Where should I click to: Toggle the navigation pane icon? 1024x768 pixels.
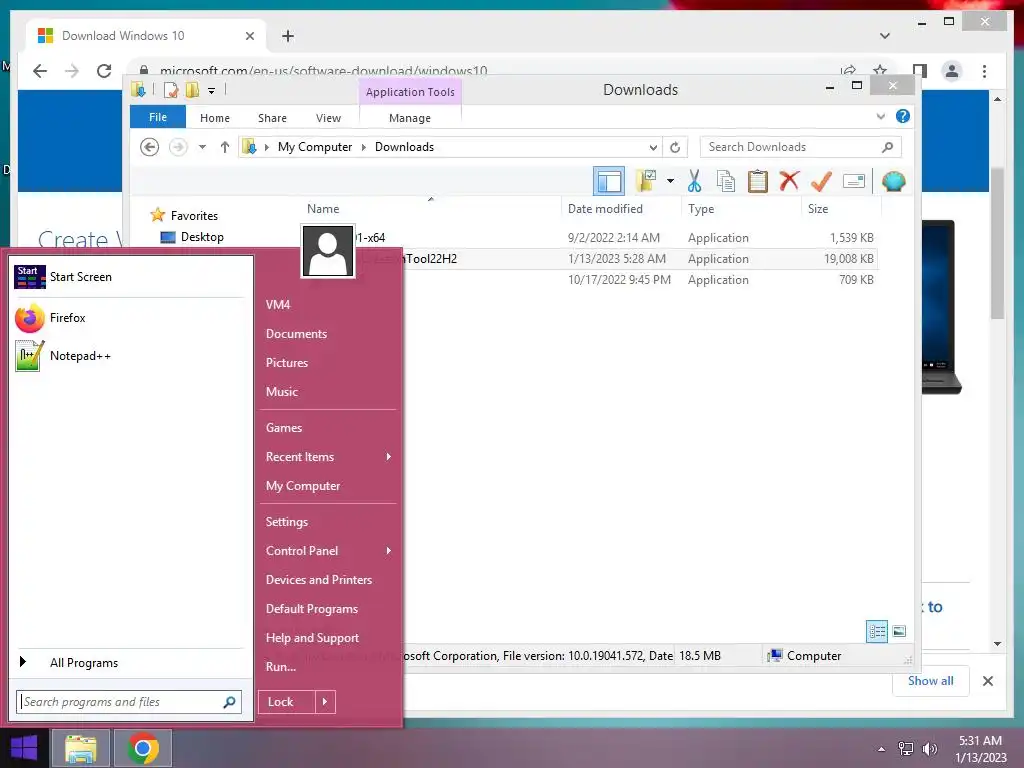click(609, 181)
